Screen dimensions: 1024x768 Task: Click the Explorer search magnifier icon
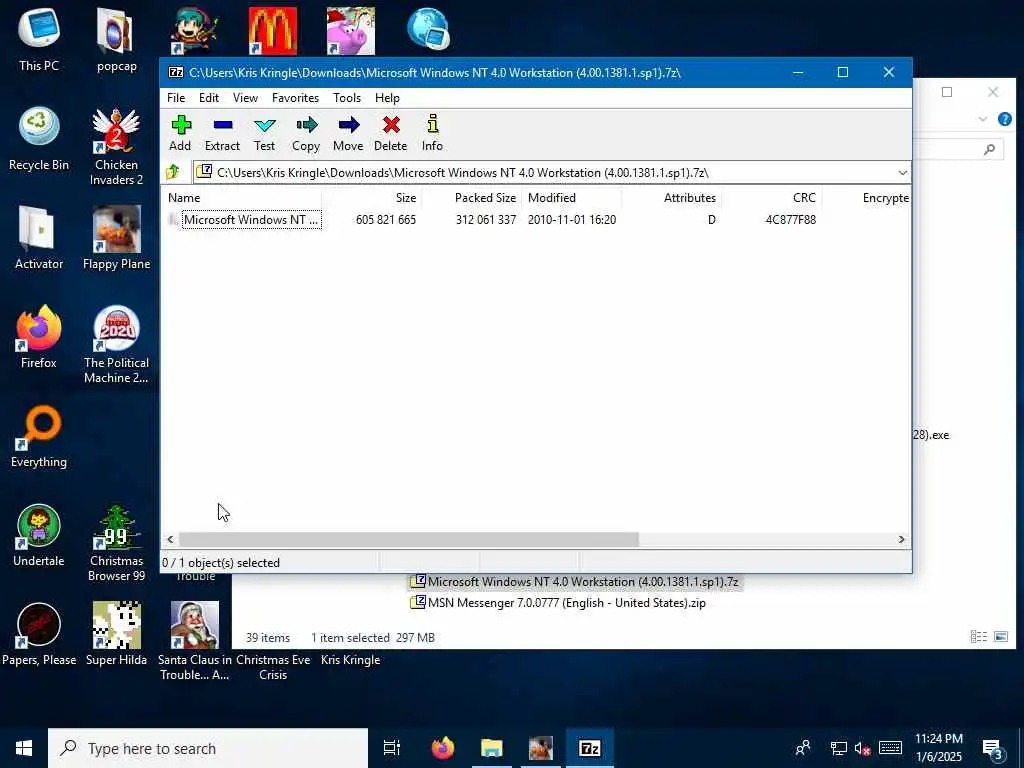[989, 150]
